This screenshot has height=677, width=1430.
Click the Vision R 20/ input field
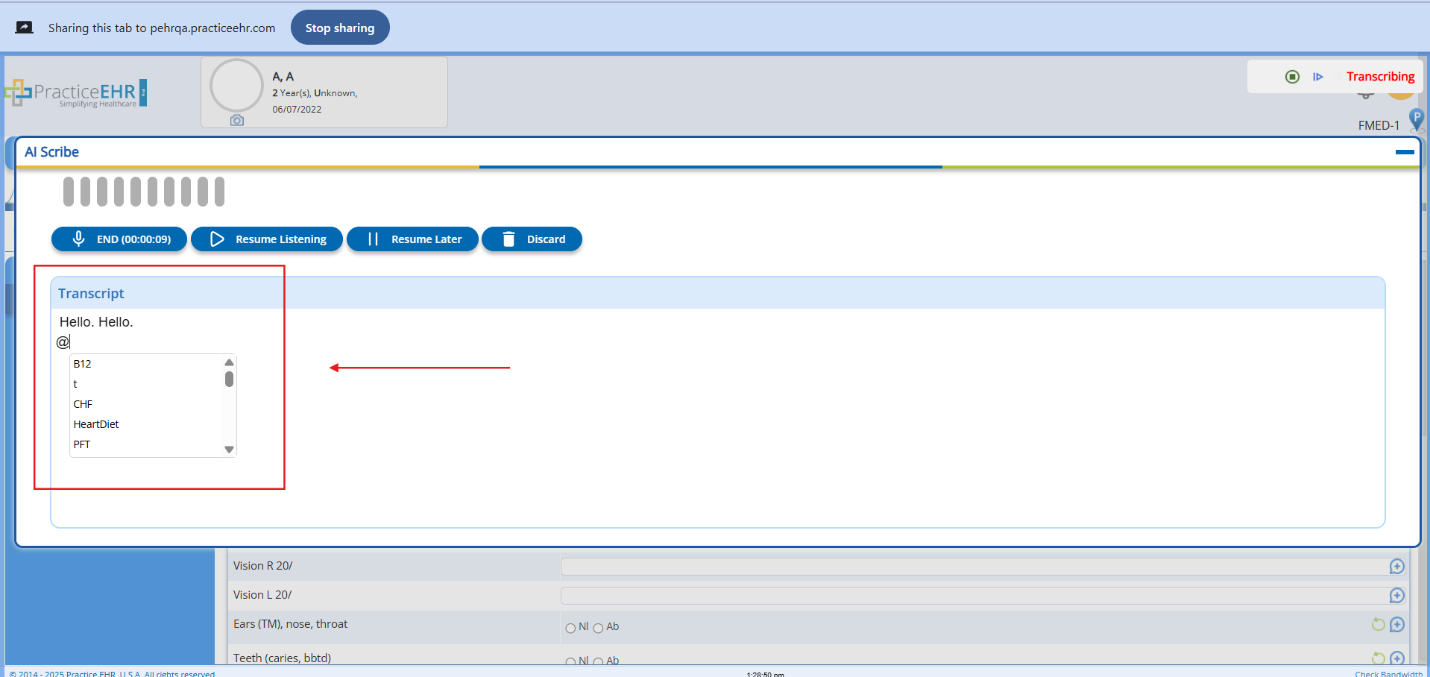970,567
